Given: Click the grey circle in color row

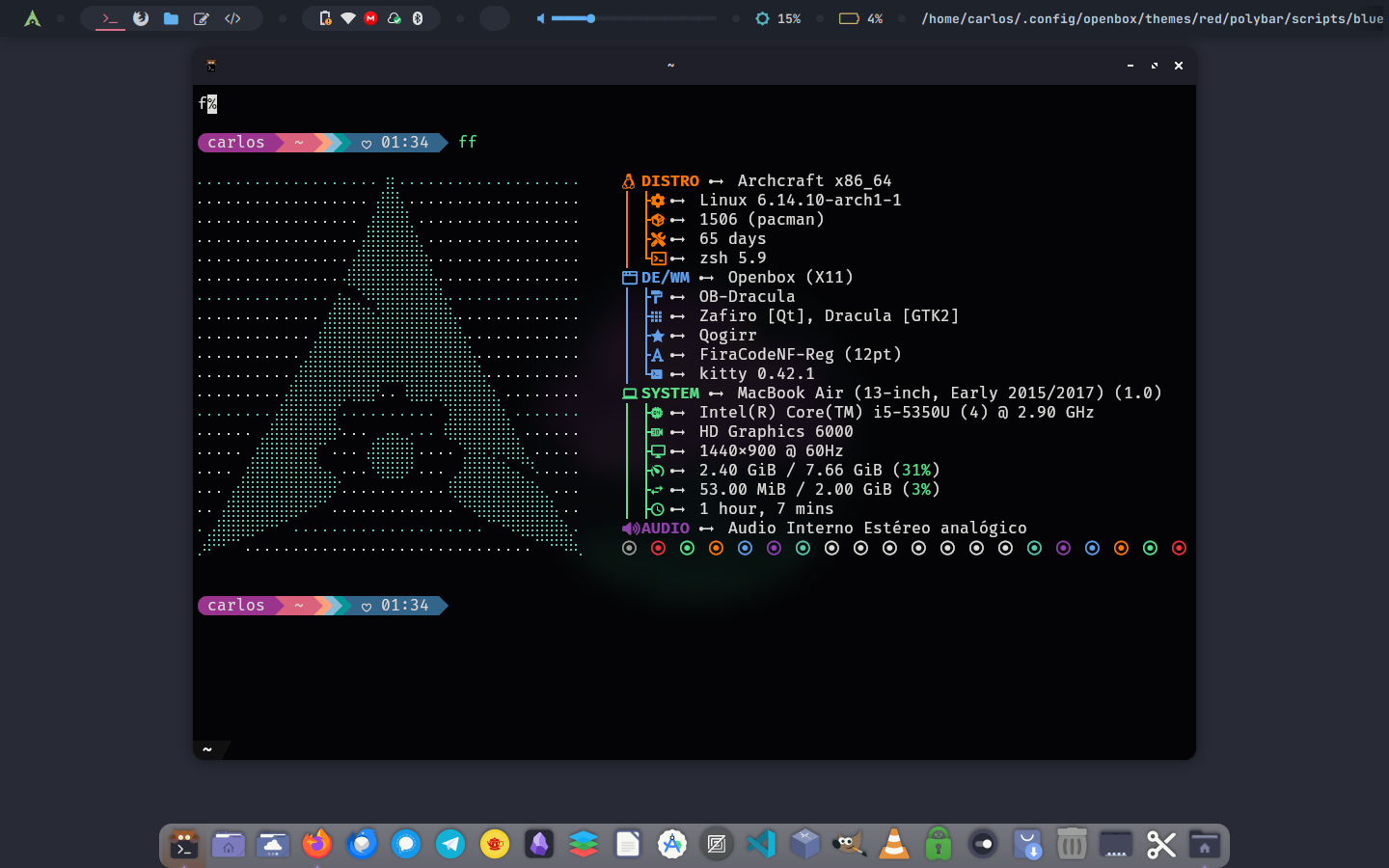Looking at the screenshot, I should tap(629, 548).
